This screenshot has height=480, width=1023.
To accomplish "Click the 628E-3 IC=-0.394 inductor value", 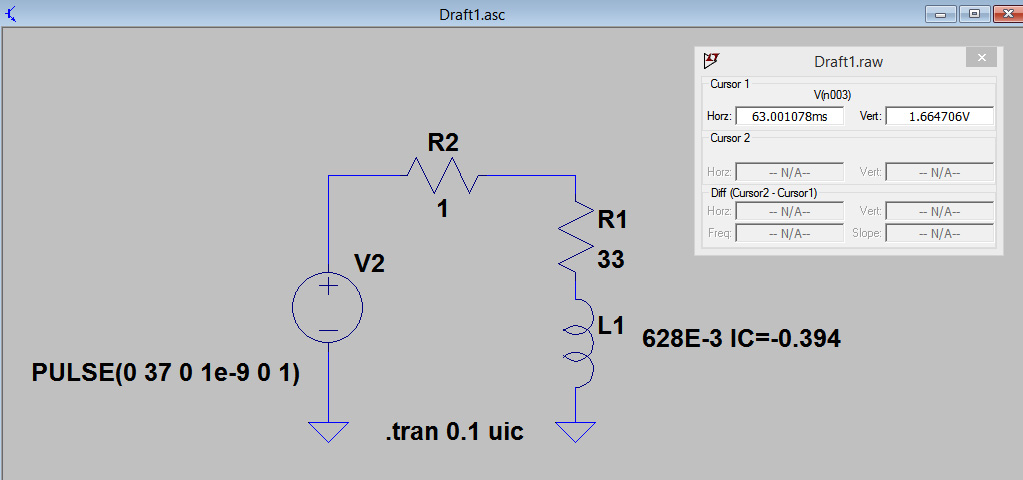I will click(x=741, y=338).
